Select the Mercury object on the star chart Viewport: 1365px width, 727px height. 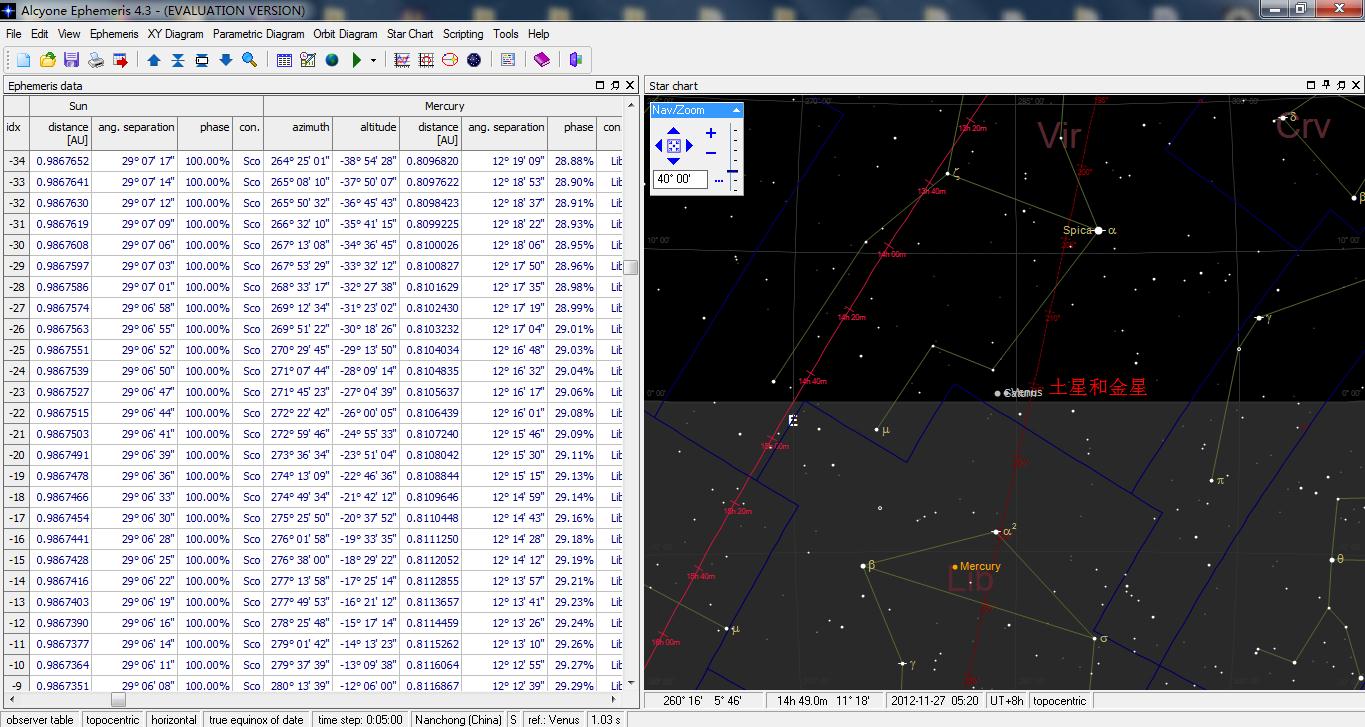click(955, 567)
